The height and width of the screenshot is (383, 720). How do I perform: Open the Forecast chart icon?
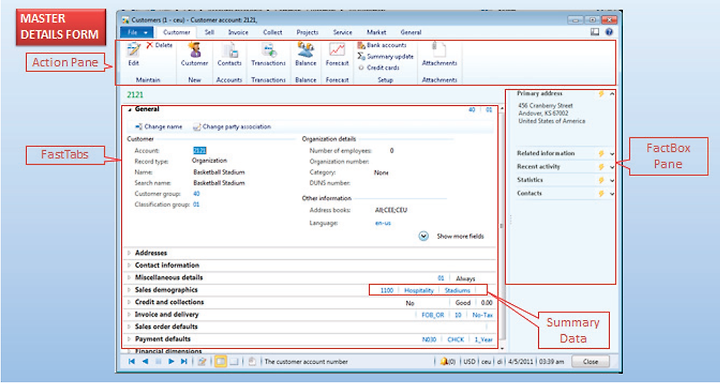point(337,50)
